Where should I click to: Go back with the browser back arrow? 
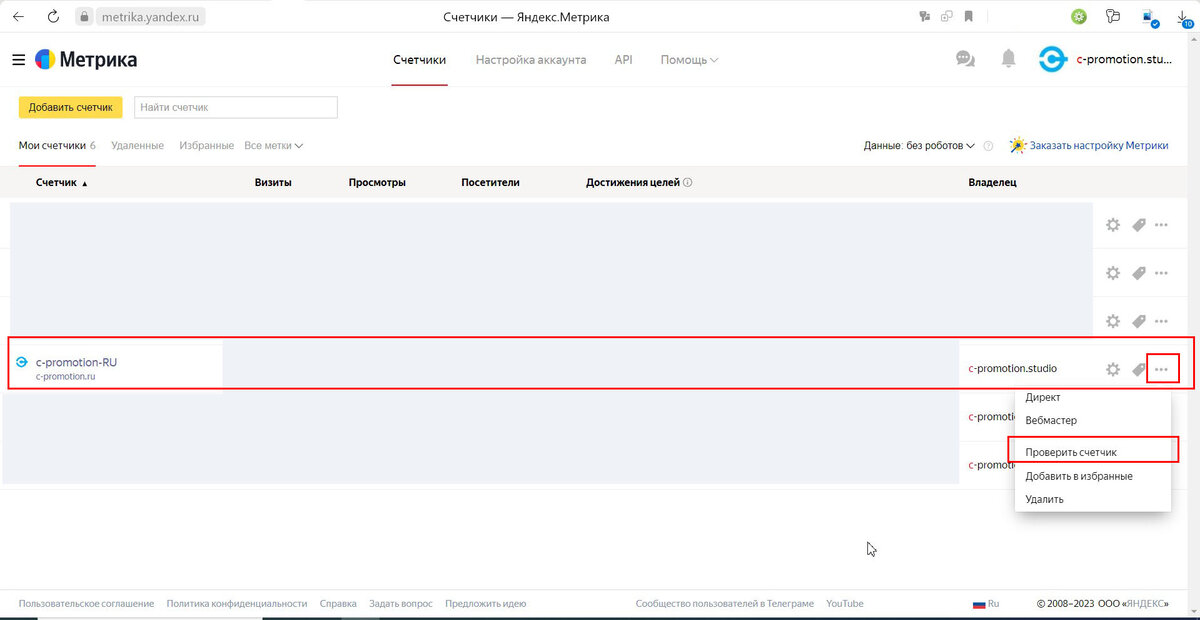18,17
